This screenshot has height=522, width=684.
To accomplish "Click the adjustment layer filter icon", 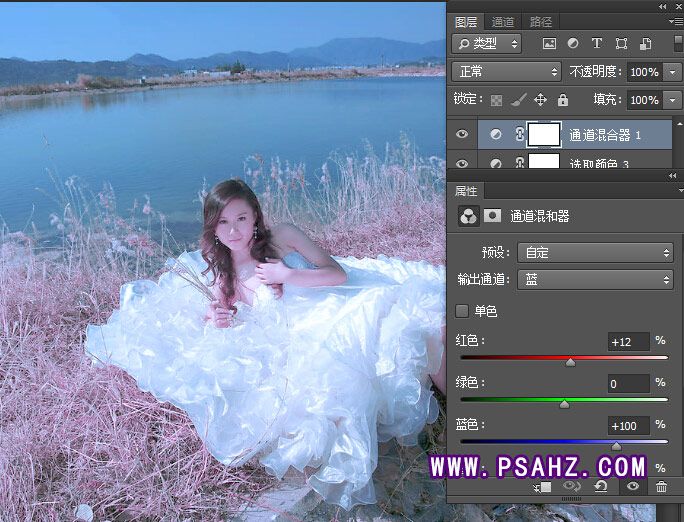I will click(573, 44).
